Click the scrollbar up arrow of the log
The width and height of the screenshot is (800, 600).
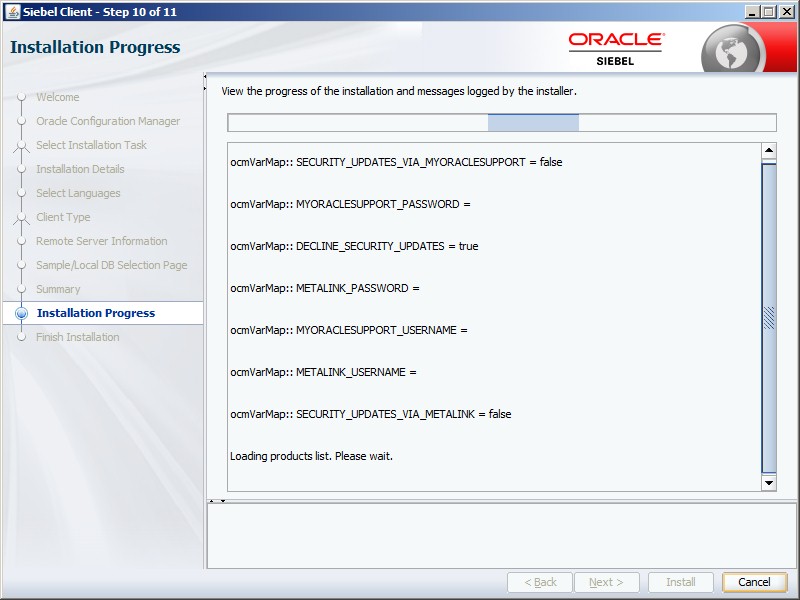pyautogui.click(x=768, y=151)
